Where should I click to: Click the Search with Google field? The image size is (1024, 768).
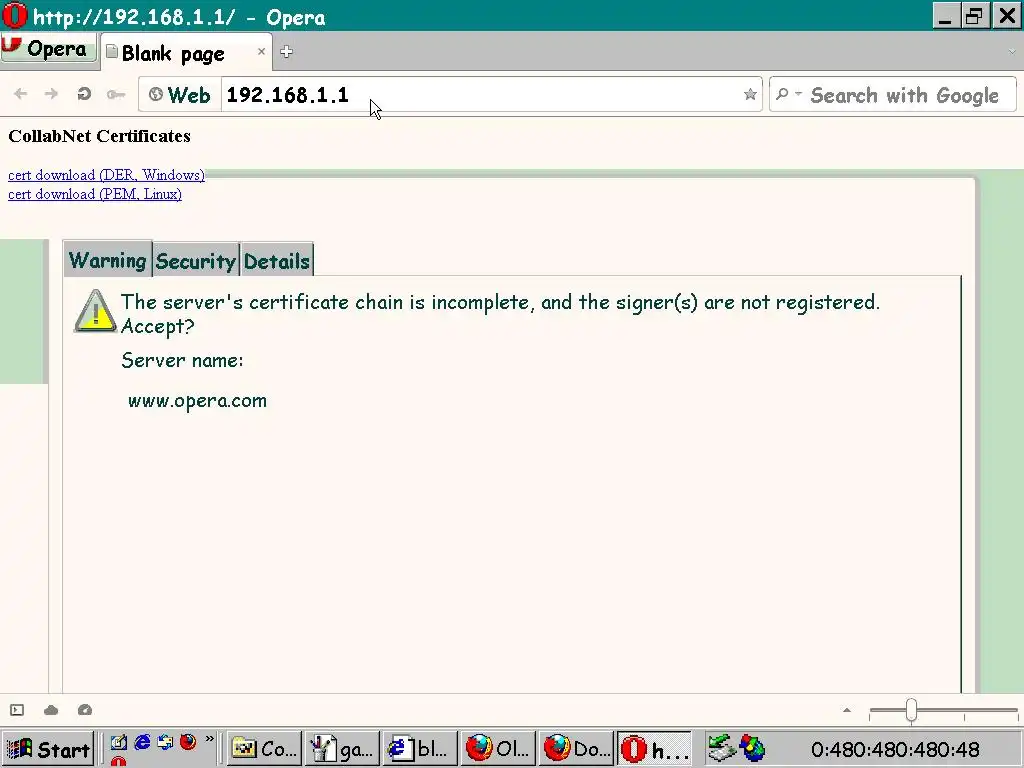904,95
